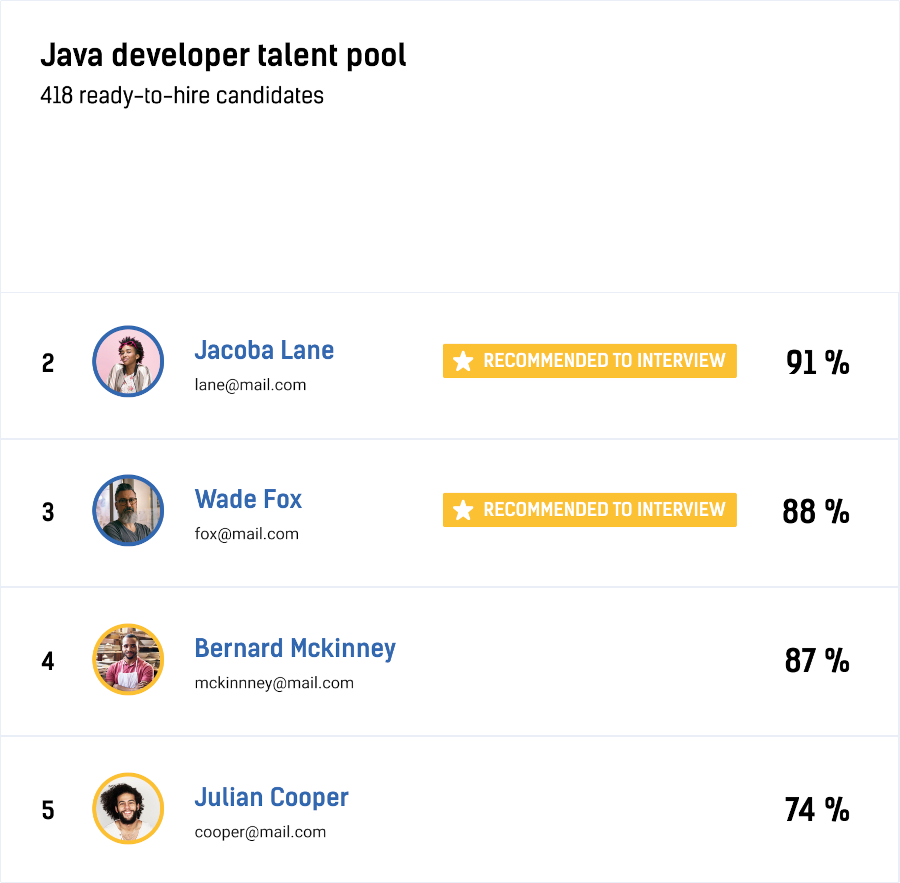The height and width of the screenshot is (883, 900).
Task: Click email mckinnney@mail.com
Action: click(274, 683)
